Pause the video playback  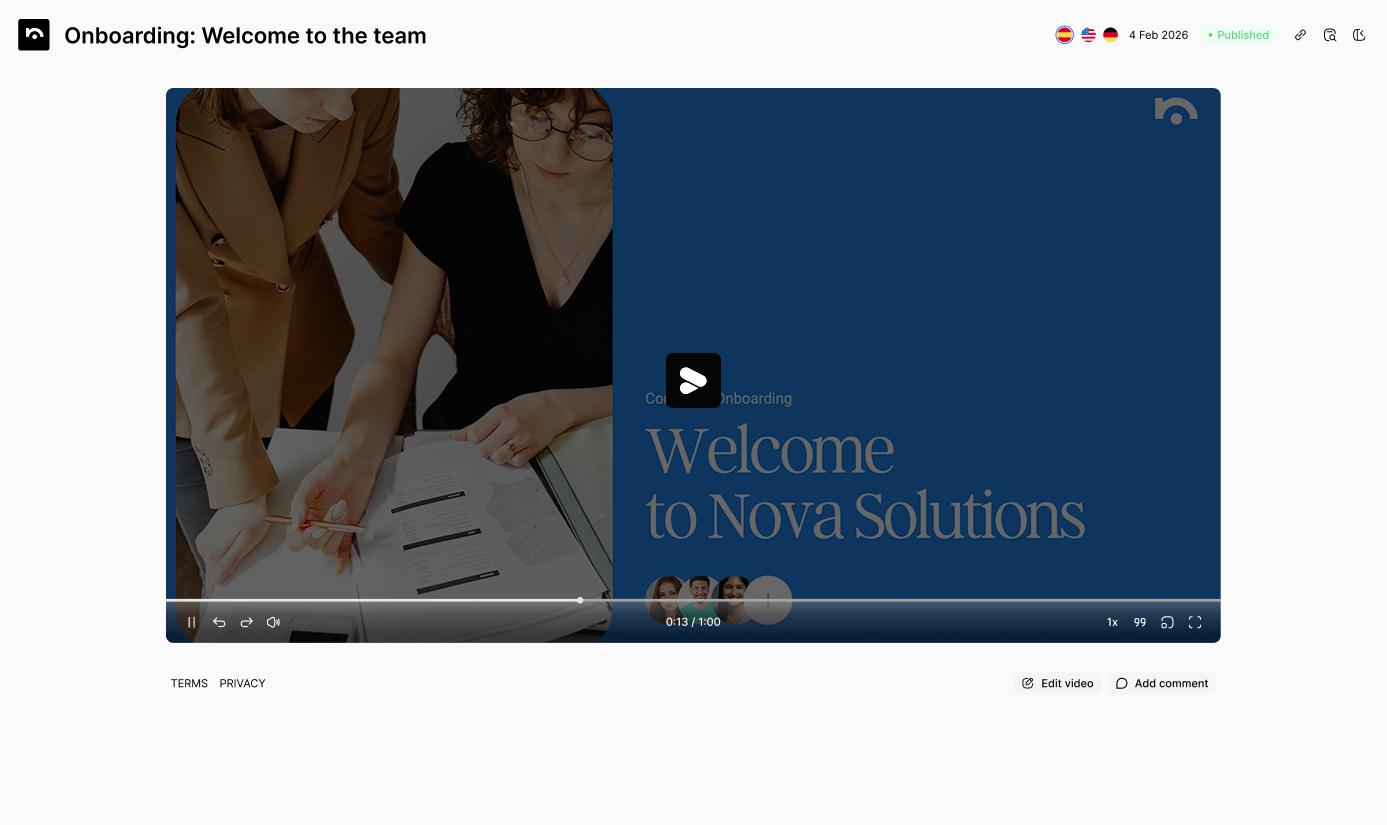point(191,622)
